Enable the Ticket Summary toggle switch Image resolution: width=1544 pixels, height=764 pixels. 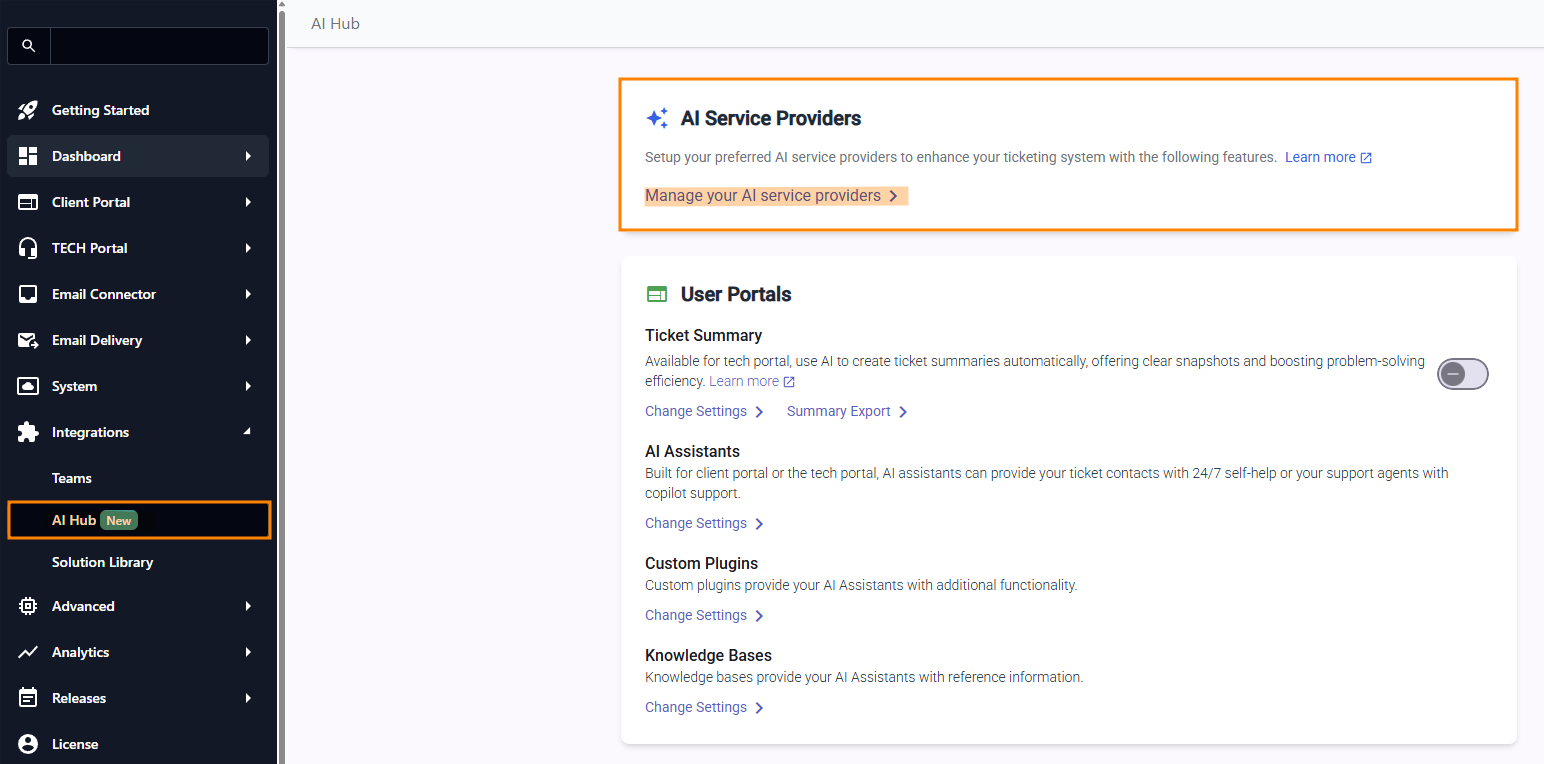click(x=1462, y=374)
